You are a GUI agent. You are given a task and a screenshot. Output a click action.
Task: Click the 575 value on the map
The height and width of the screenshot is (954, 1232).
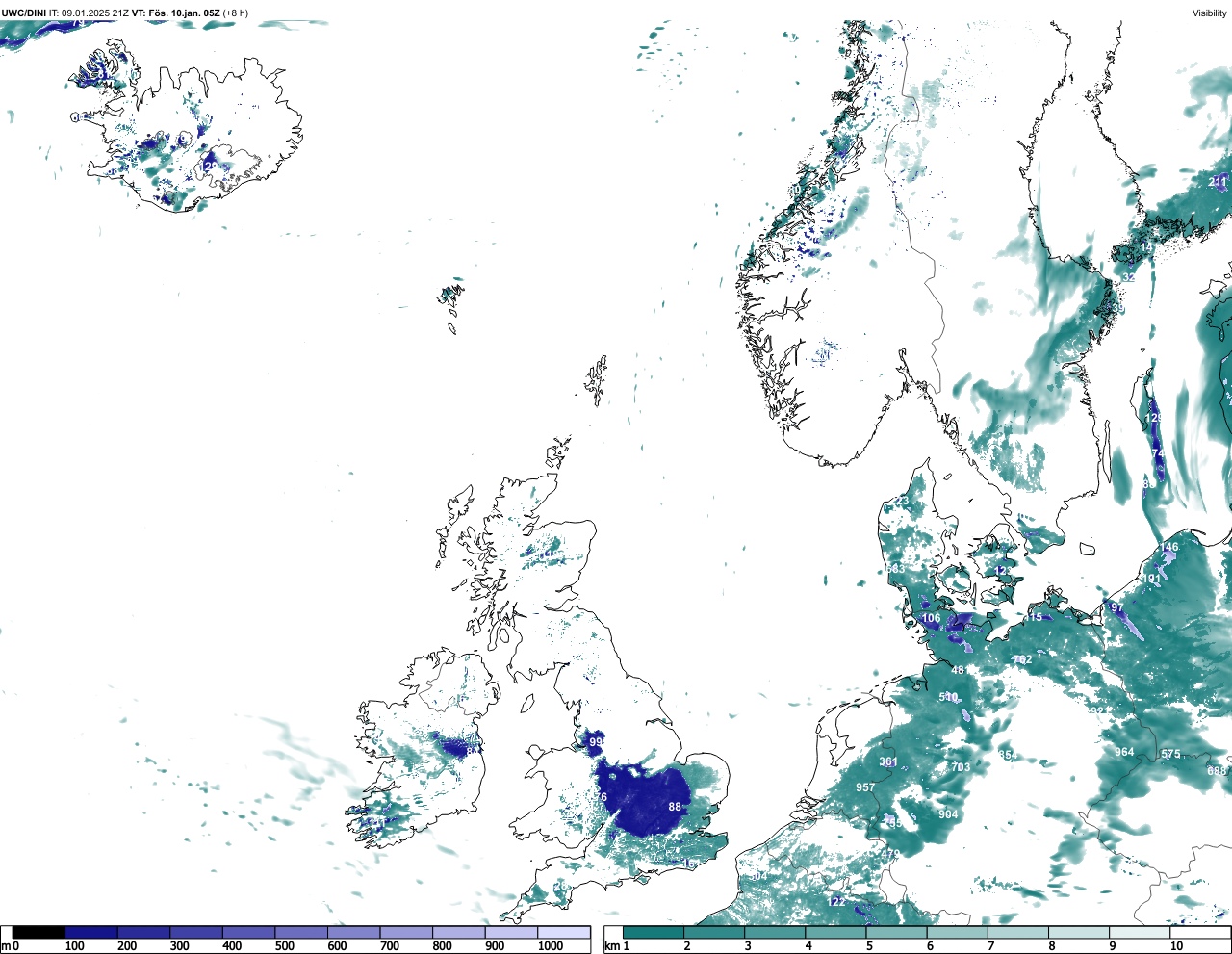point(1170,754)
